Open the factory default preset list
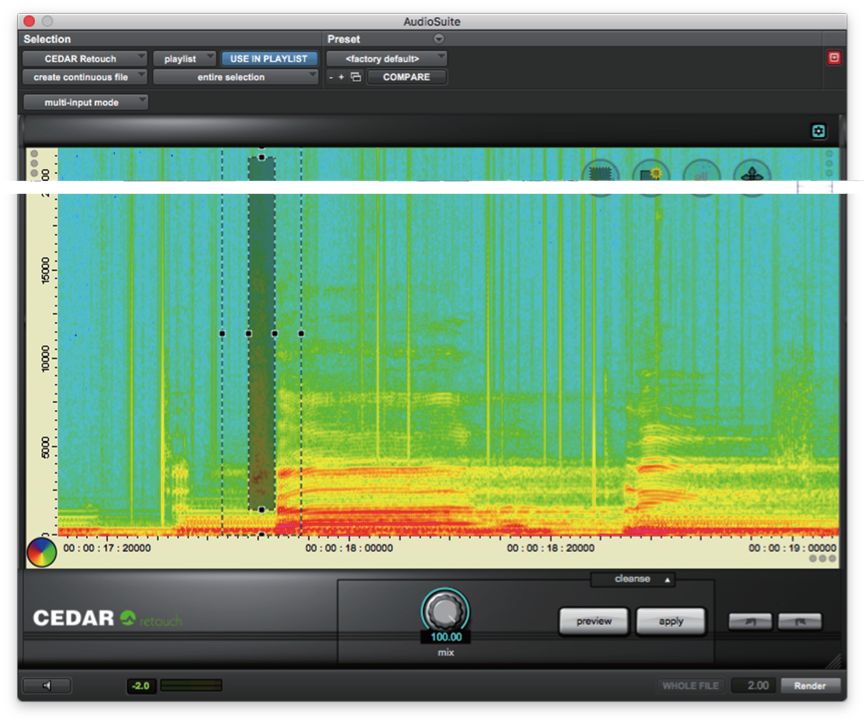The width and height of the screenshot is (865, 723). pyautogui.click(x=386, y=58)
